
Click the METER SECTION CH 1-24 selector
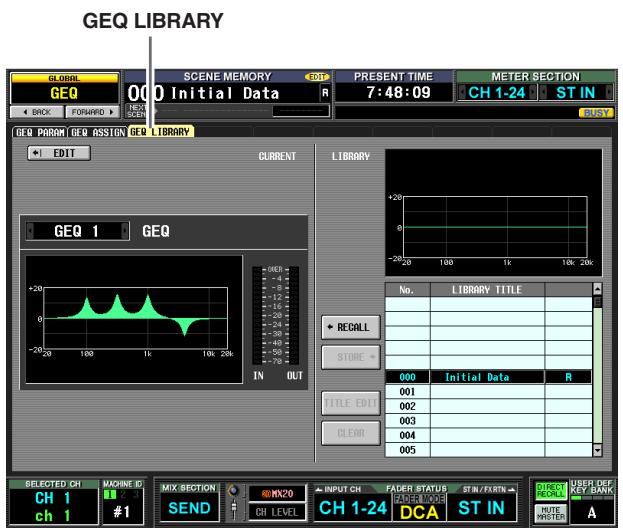[x=497, y=93]
